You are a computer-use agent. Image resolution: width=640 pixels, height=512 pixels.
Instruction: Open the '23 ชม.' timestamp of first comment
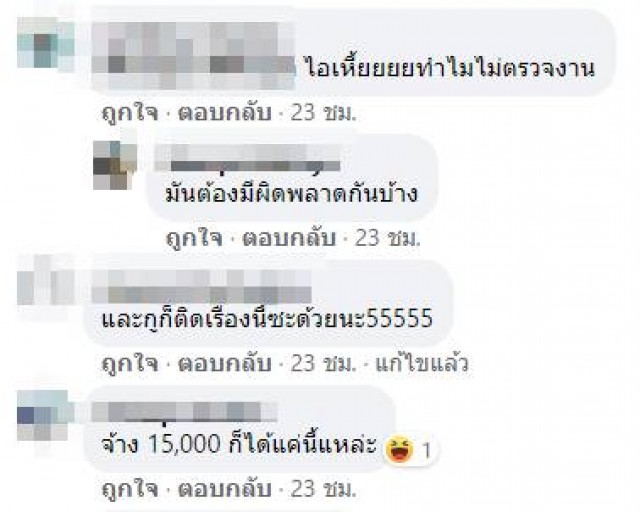coord(323,112)
